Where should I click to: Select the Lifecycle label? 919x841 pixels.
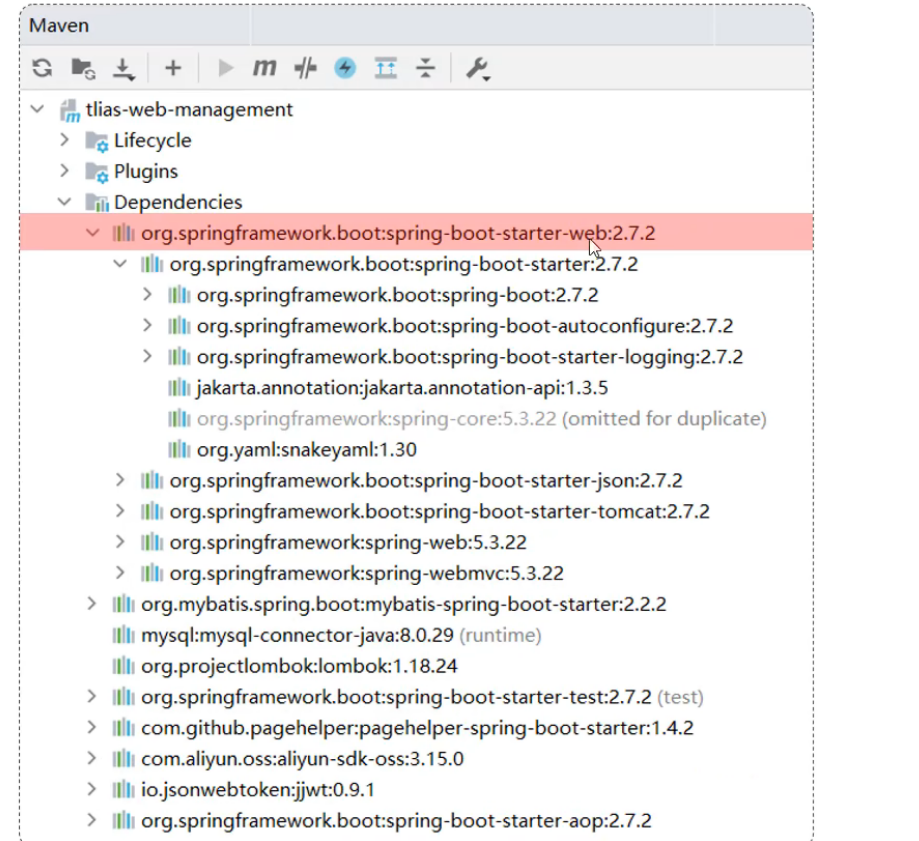pos(152,141)
